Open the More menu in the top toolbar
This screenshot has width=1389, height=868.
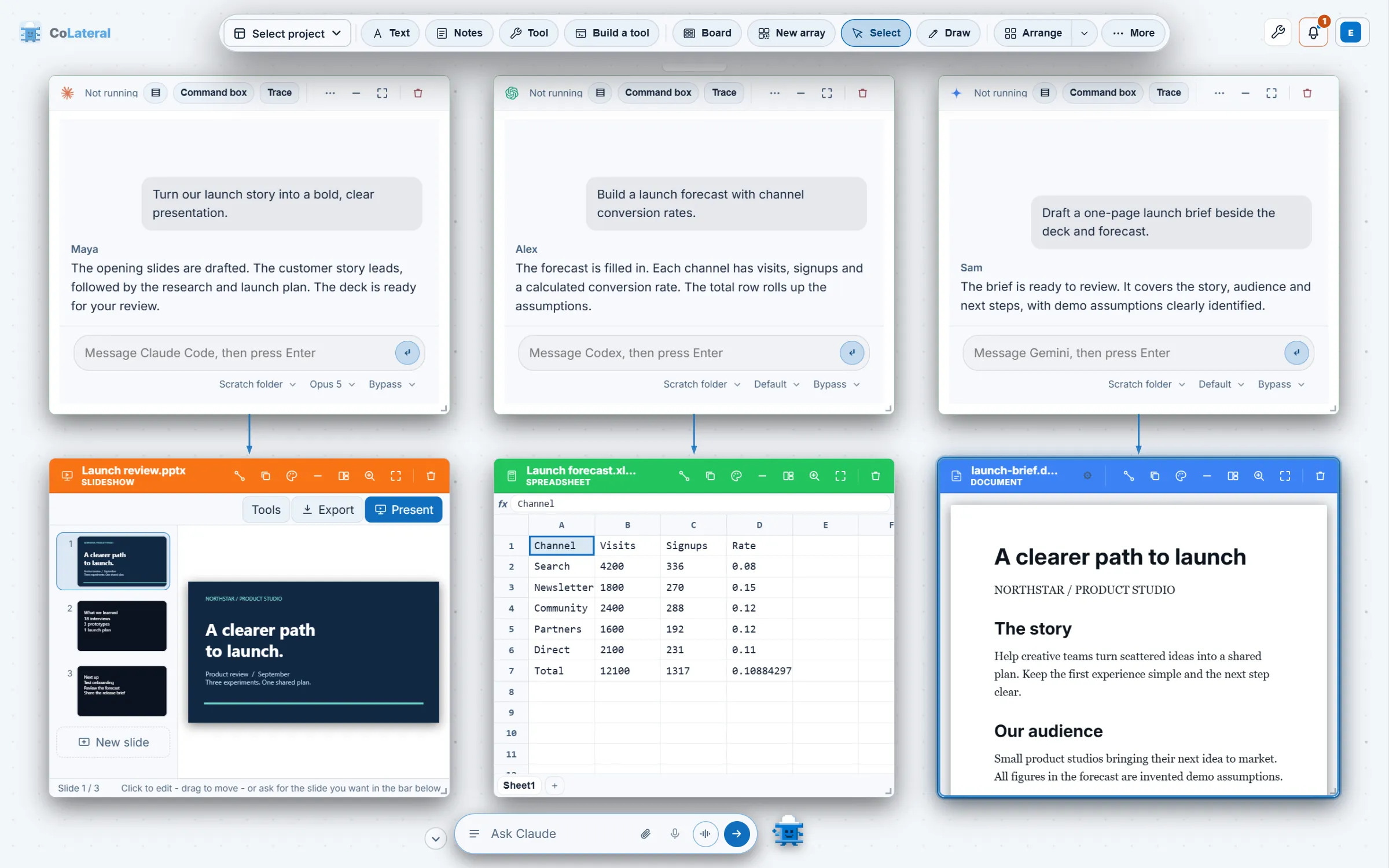pyautogui.click(x=1133, y=33)
